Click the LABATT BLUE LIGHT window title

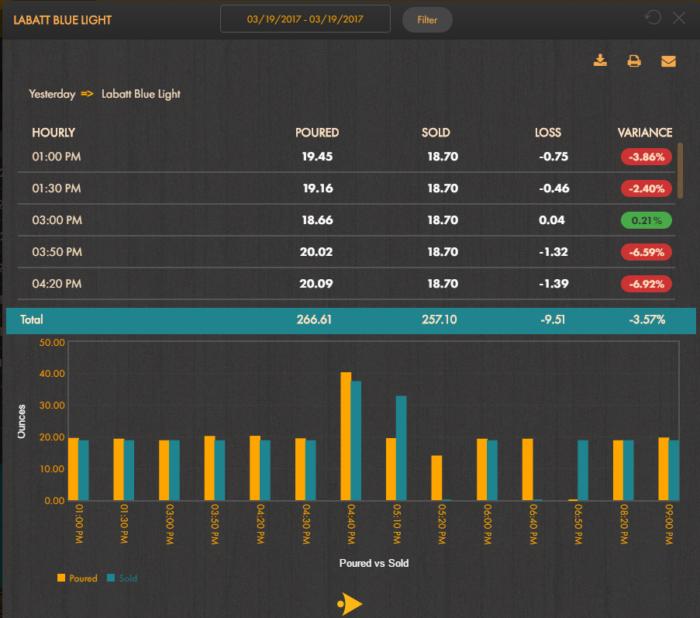(62, 20)
